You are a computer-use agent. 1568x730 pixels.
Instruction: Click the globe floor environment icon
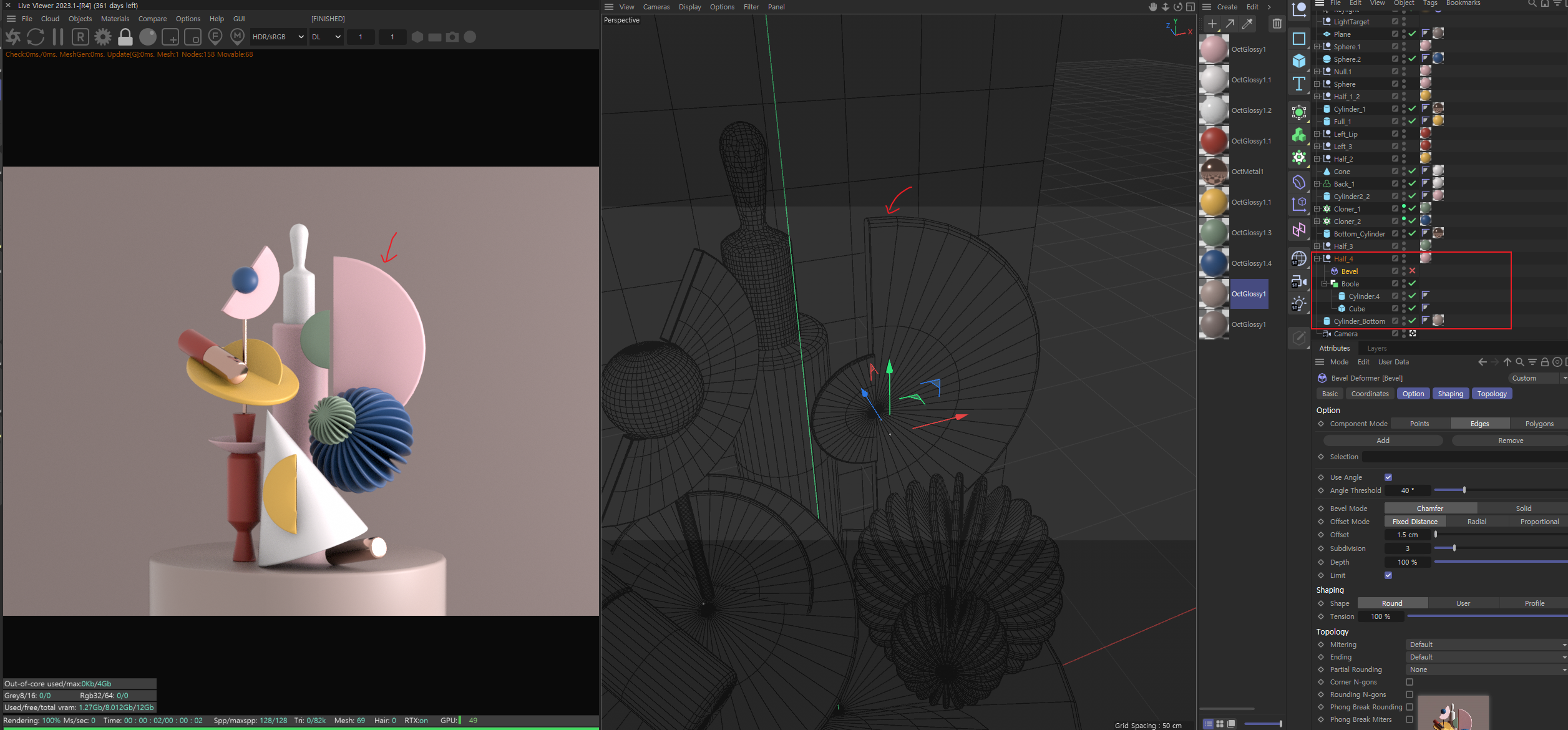point(1299,258)
